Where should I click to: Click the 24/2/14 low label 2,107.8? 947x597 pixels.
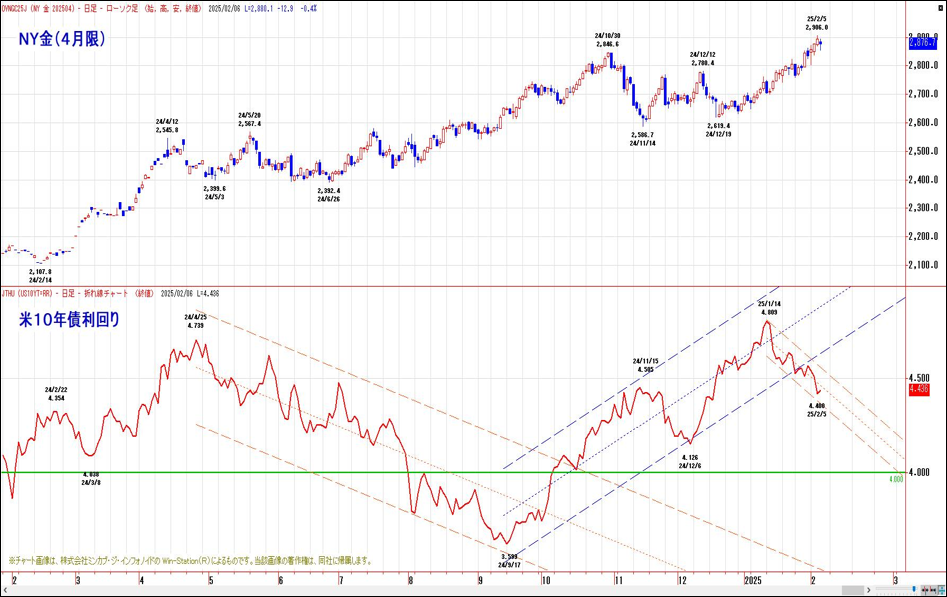tap(40, 276)
